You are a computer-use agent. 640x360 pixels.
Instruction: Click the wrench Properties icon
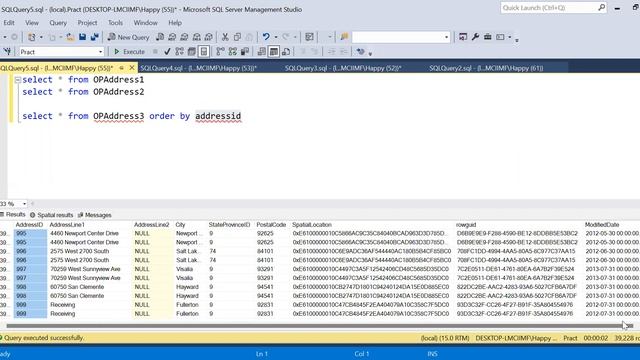tap(475, 37)
